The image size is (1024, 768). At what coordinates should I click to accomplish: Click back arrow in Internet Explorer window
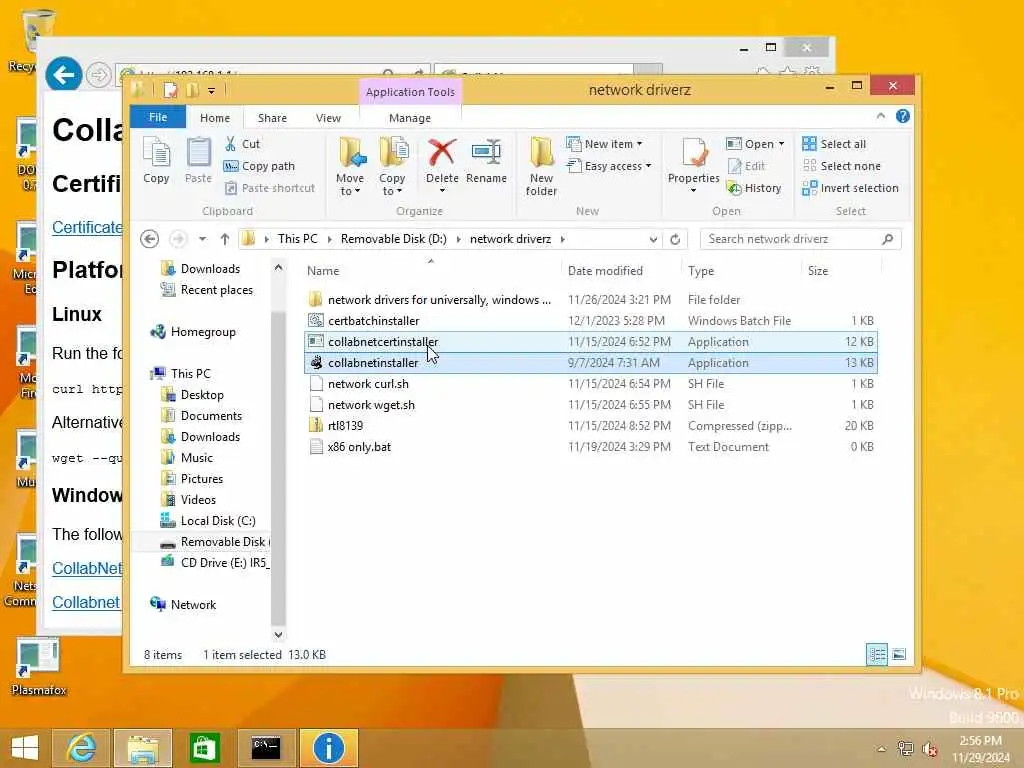(x=63, y=75)
